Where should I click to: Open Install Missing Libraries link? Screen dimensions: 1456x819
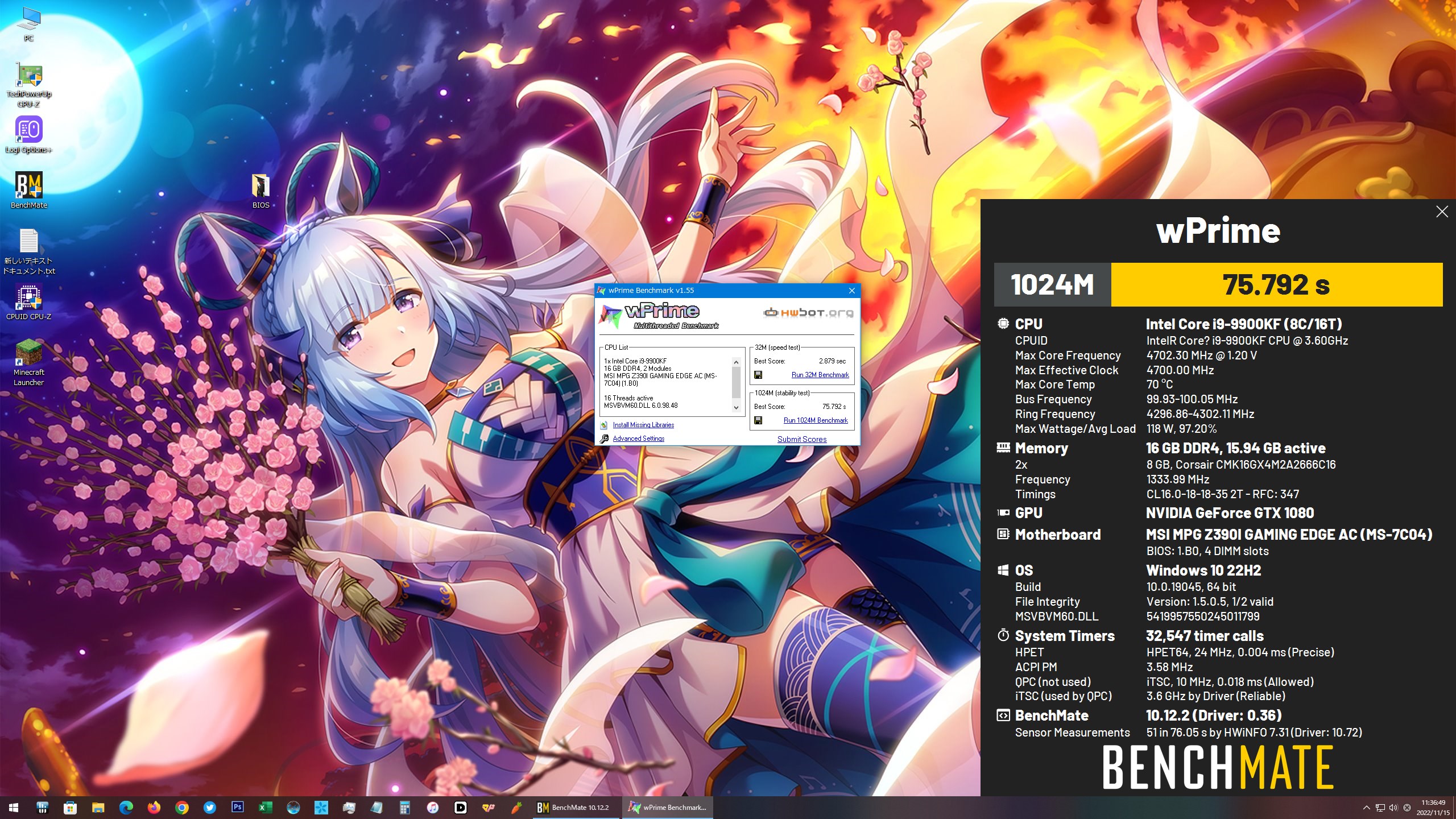pos(643,425)
